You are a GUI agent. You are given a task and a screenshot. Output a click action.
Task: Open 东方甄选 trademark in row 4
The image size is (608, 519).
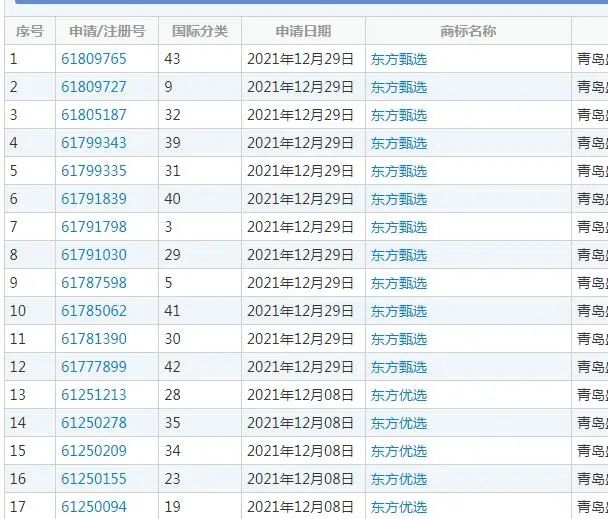399,143
